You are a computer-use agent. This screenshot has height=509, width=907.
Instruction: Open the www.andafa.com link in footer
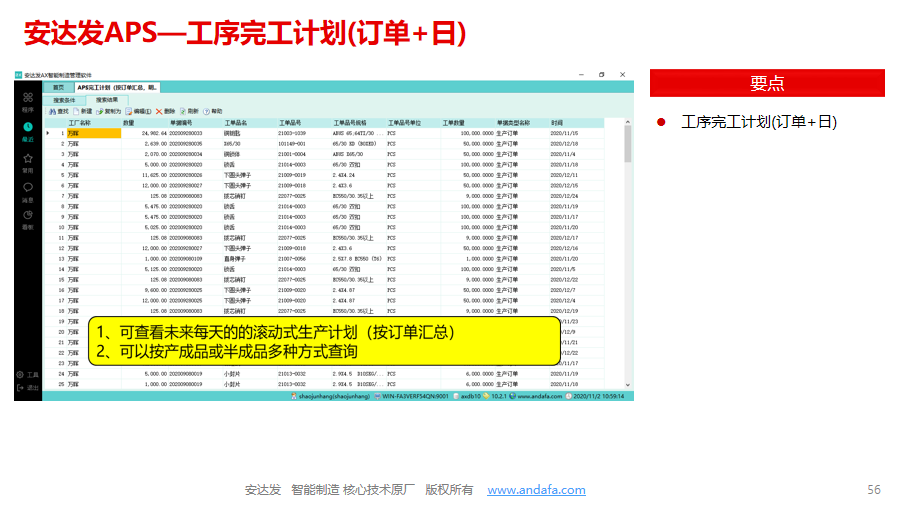(536, 490)
